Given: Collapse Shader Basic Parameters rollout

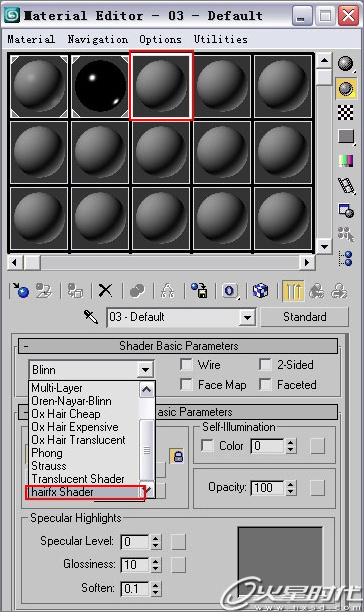Looking at the screenshot, I should (x=178, y=346).
